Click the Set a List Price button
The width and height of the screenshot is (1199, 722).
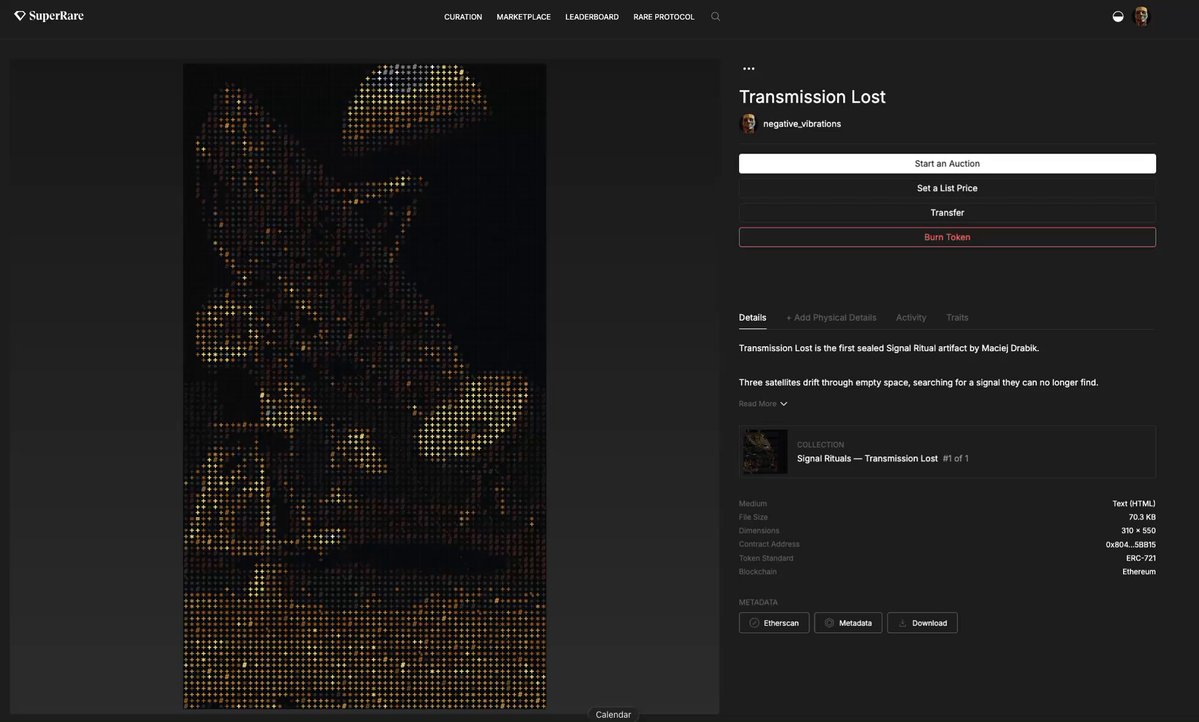pyautogui.click(x=947, y=188)
